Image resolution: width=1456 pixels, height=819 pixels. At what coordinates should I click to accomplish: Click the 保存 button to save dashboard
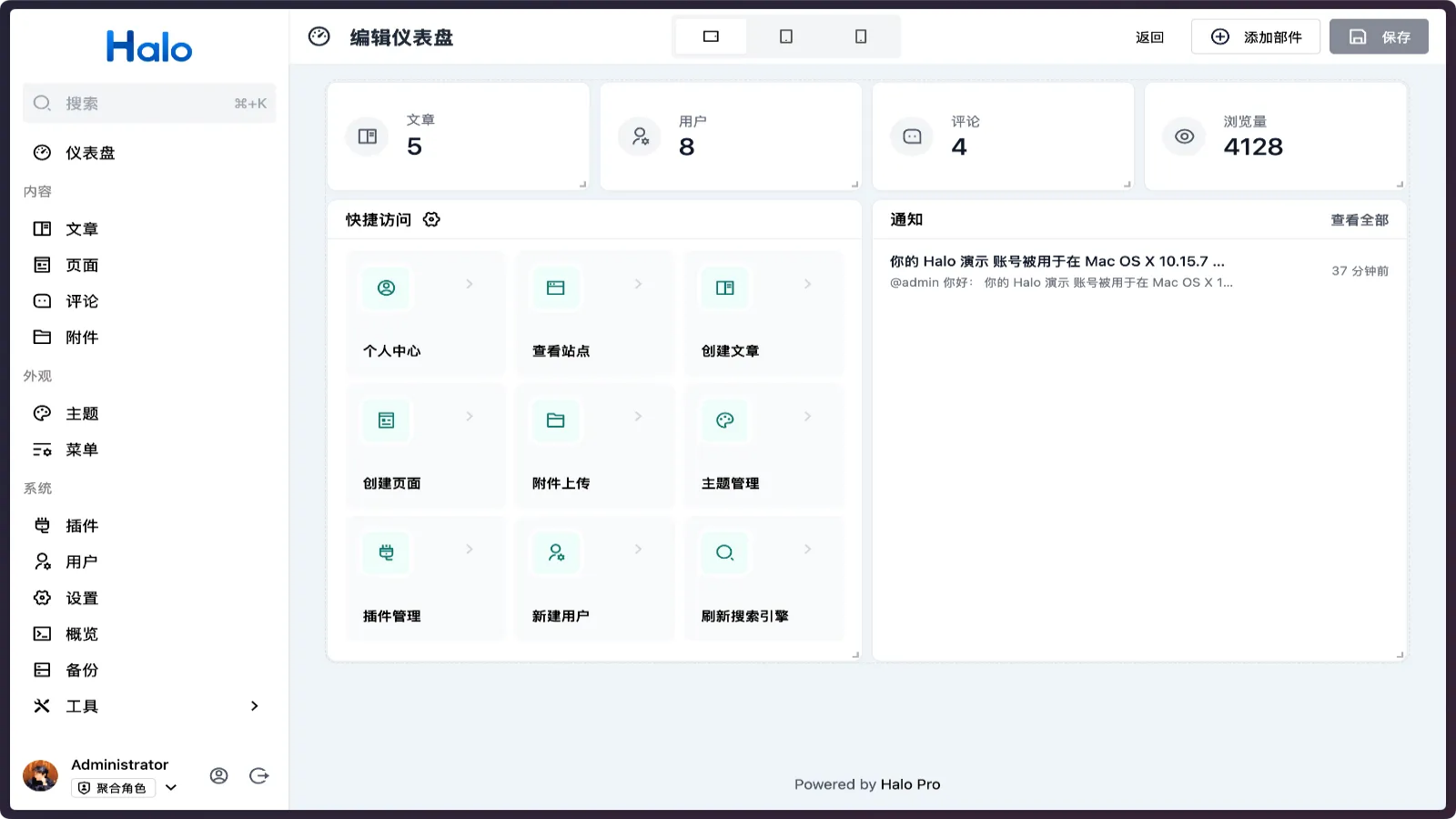(1378, 36)
